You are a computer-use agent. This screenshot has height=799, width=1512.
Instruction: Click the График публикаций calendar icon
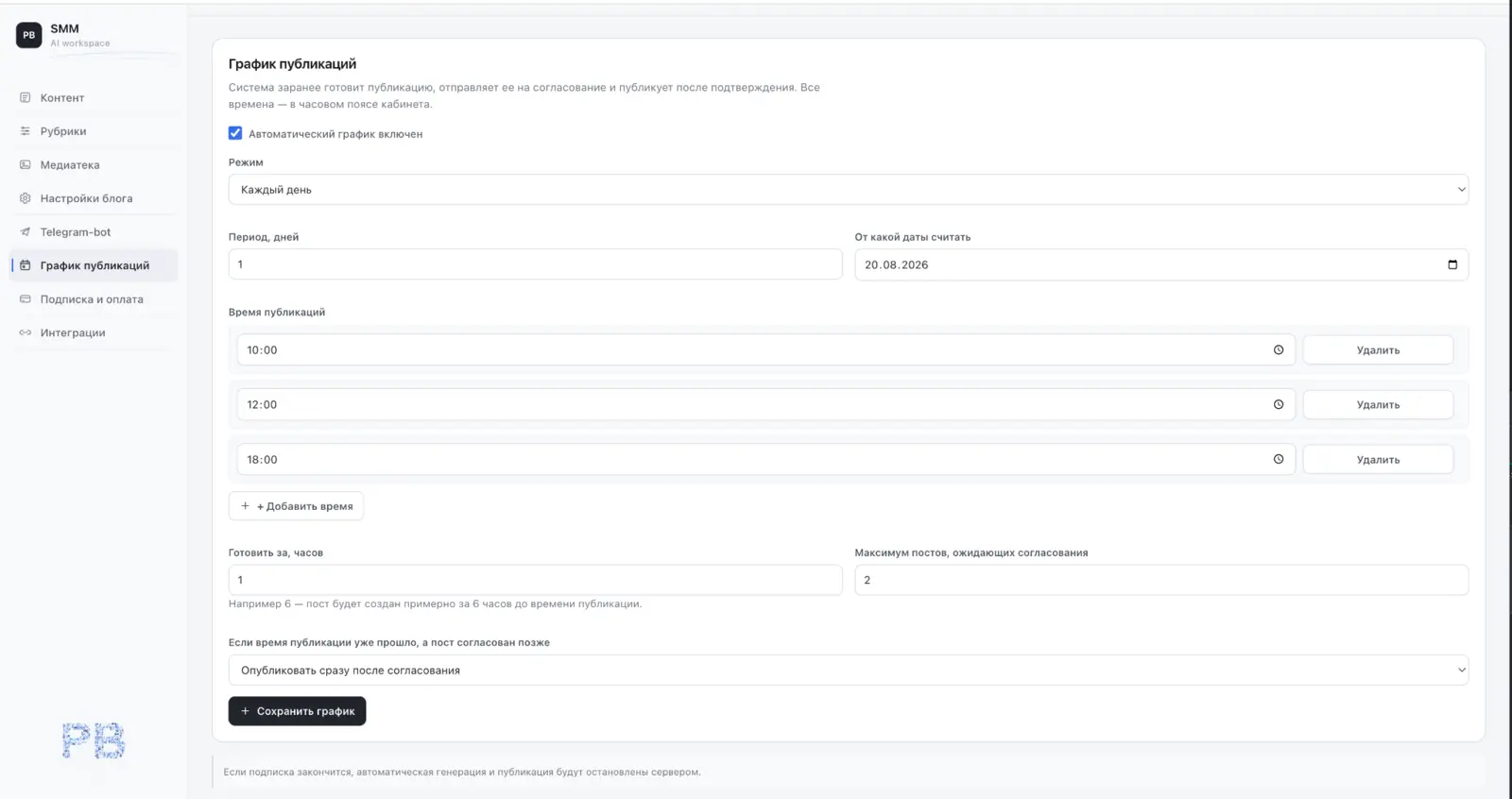(x=26, y=265)
